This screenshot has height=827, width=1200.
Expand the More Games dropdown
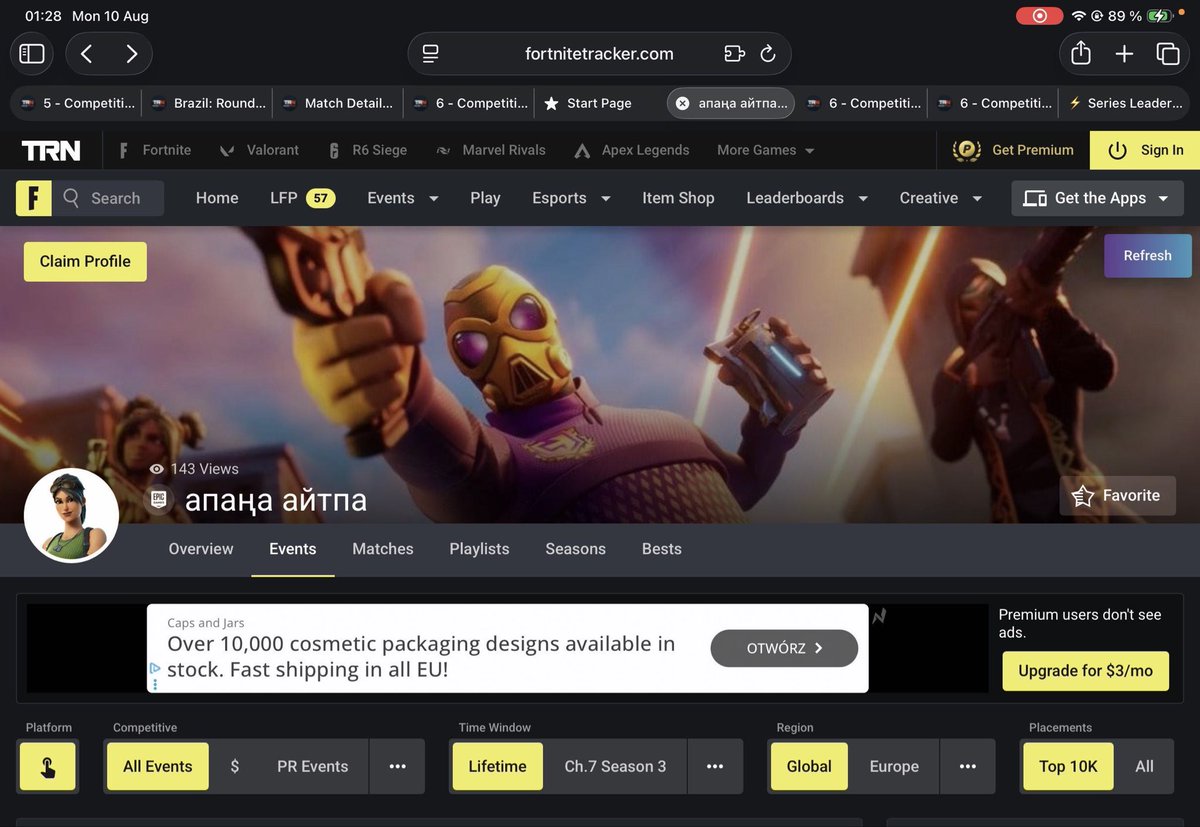point(766,150)
